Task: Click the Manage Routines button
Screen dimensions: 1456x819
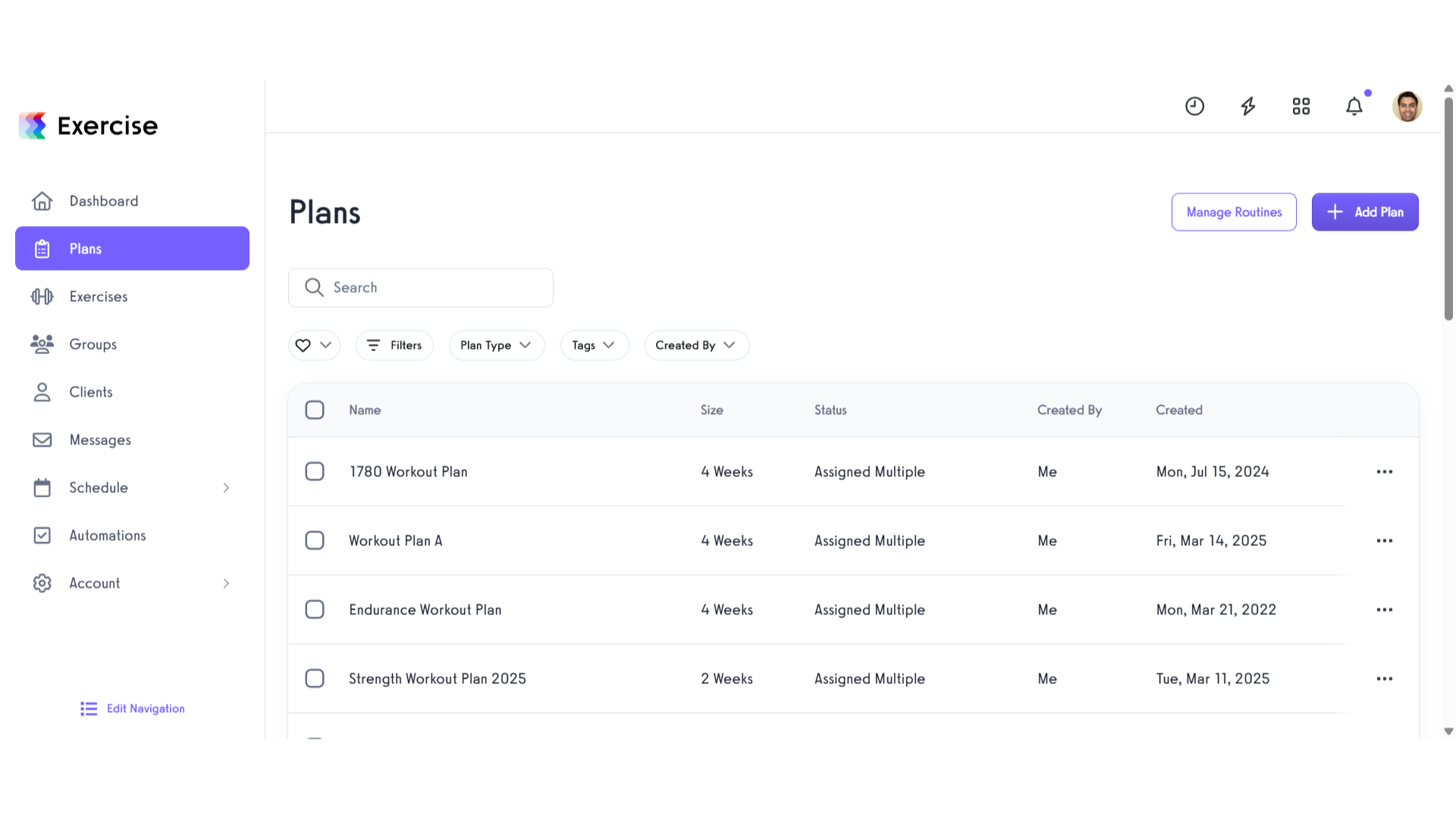Action: tap(1234, 212)
